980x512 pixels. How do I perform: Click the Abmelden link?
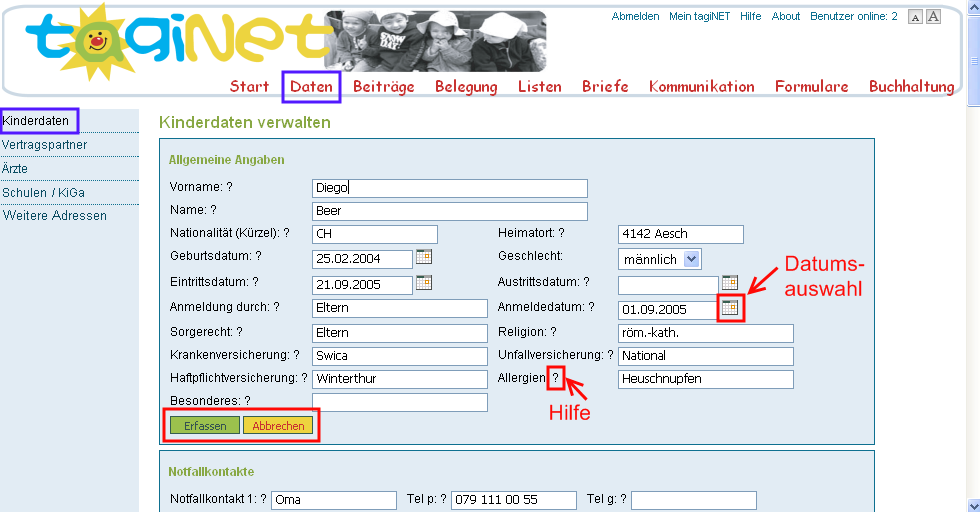coord(635,16)
